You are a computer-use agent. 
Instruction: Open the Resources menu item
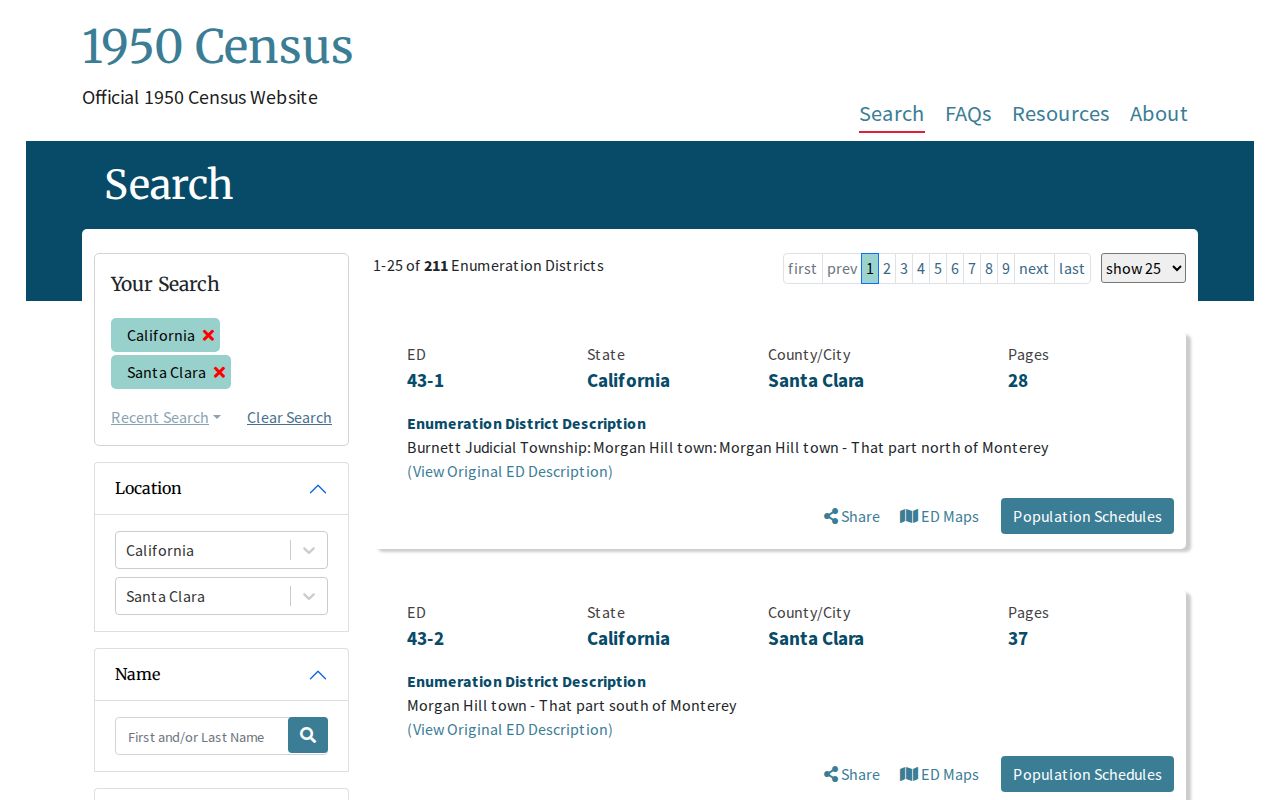coord(1061,114)
